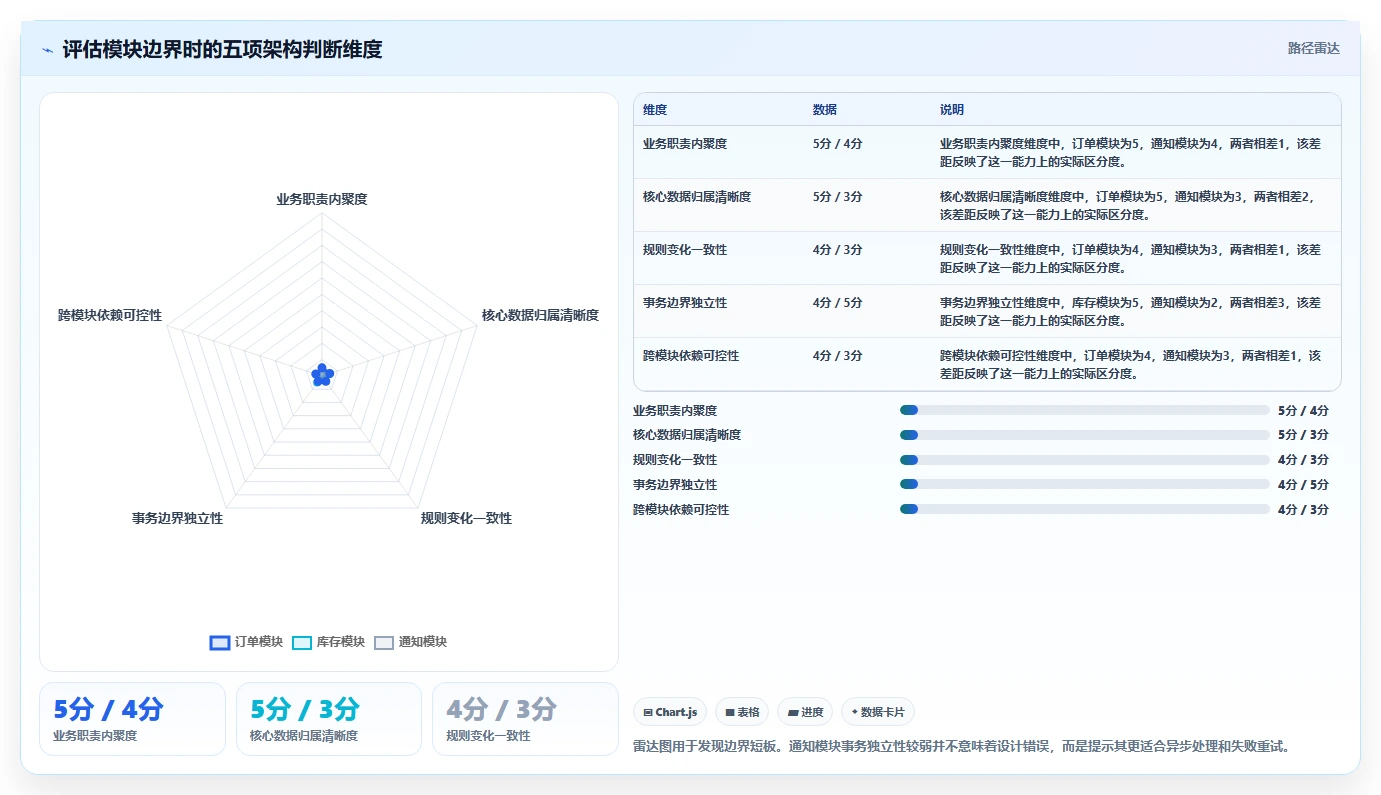This screenshot has height=795, width=1381.
Task: Click the 业务职责内聚度 description in table
Action: pyautogui.click(x=1131, y=153)
